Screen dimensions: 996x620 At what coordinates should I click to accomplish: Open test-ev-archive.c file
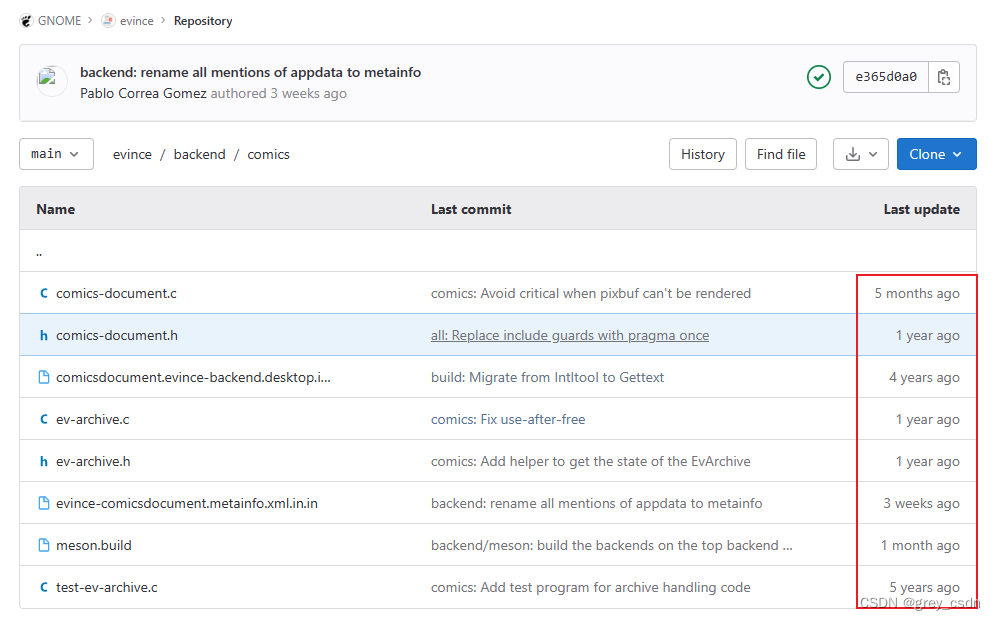pos(107,587)
